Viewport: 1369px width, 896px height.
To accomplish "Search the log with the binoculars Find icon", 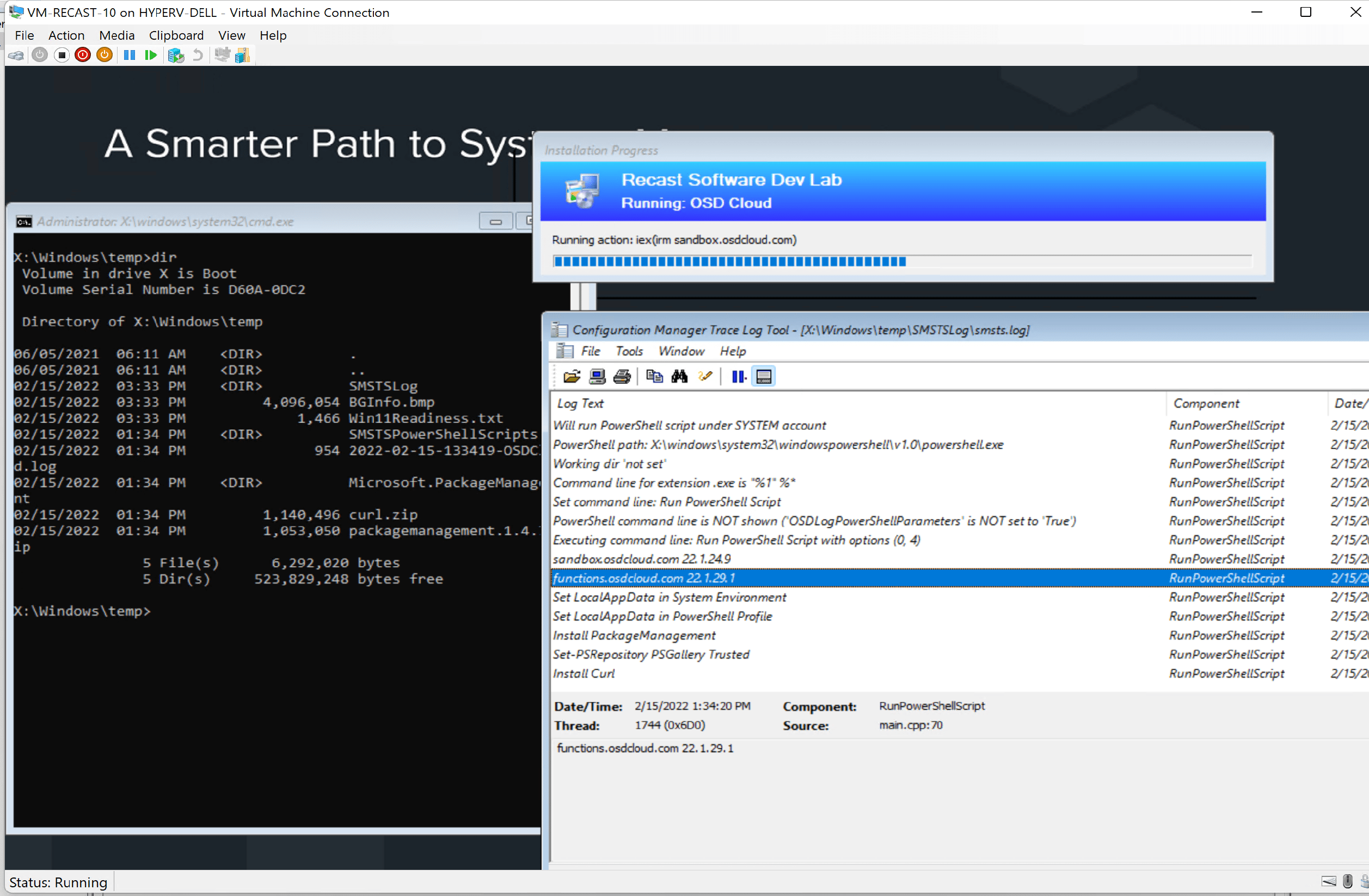I will click(680, 376).
